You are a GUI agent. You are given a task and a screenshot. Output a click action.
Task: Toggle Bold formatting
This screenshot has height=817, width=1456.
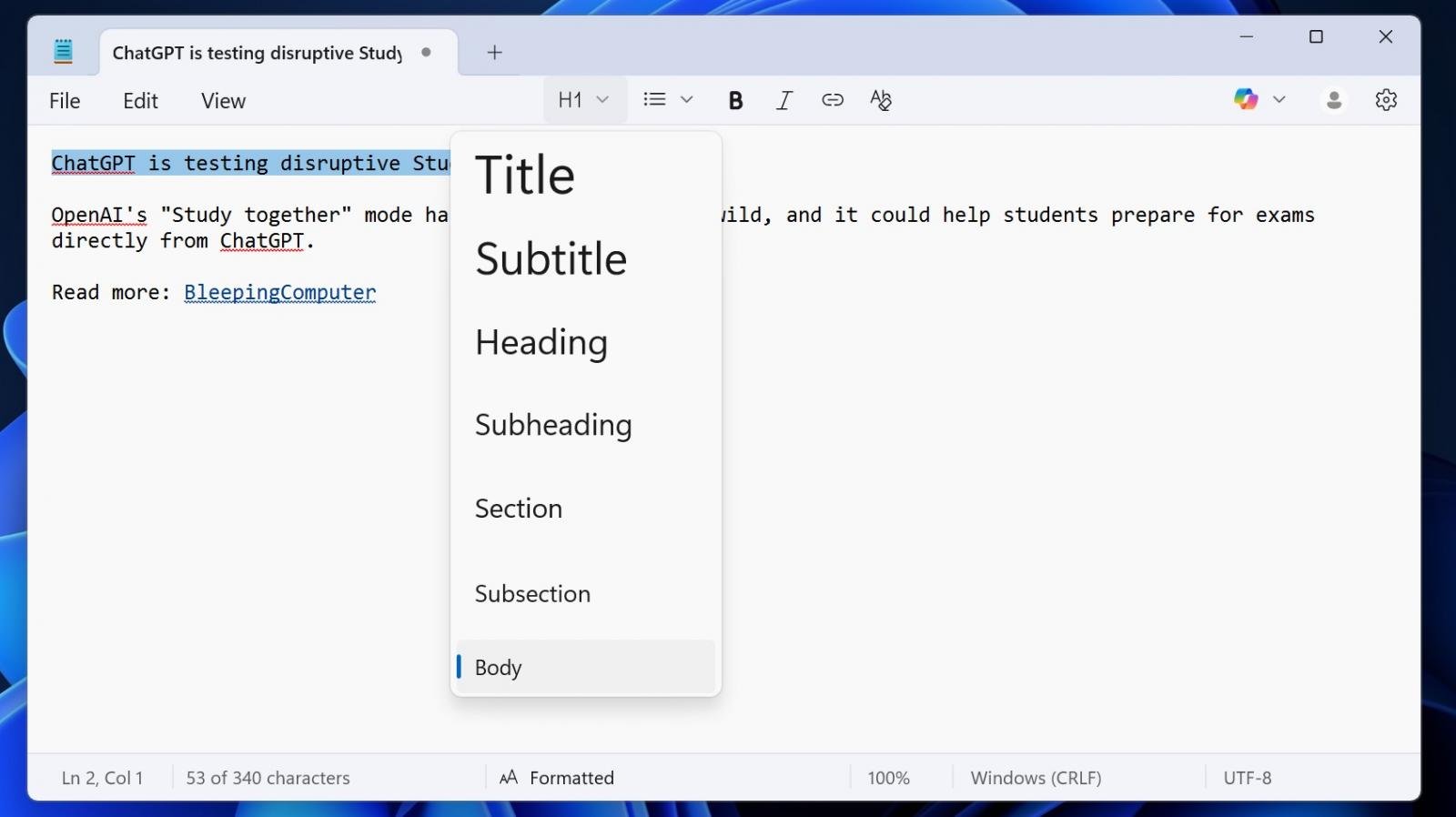pos(735,100)
